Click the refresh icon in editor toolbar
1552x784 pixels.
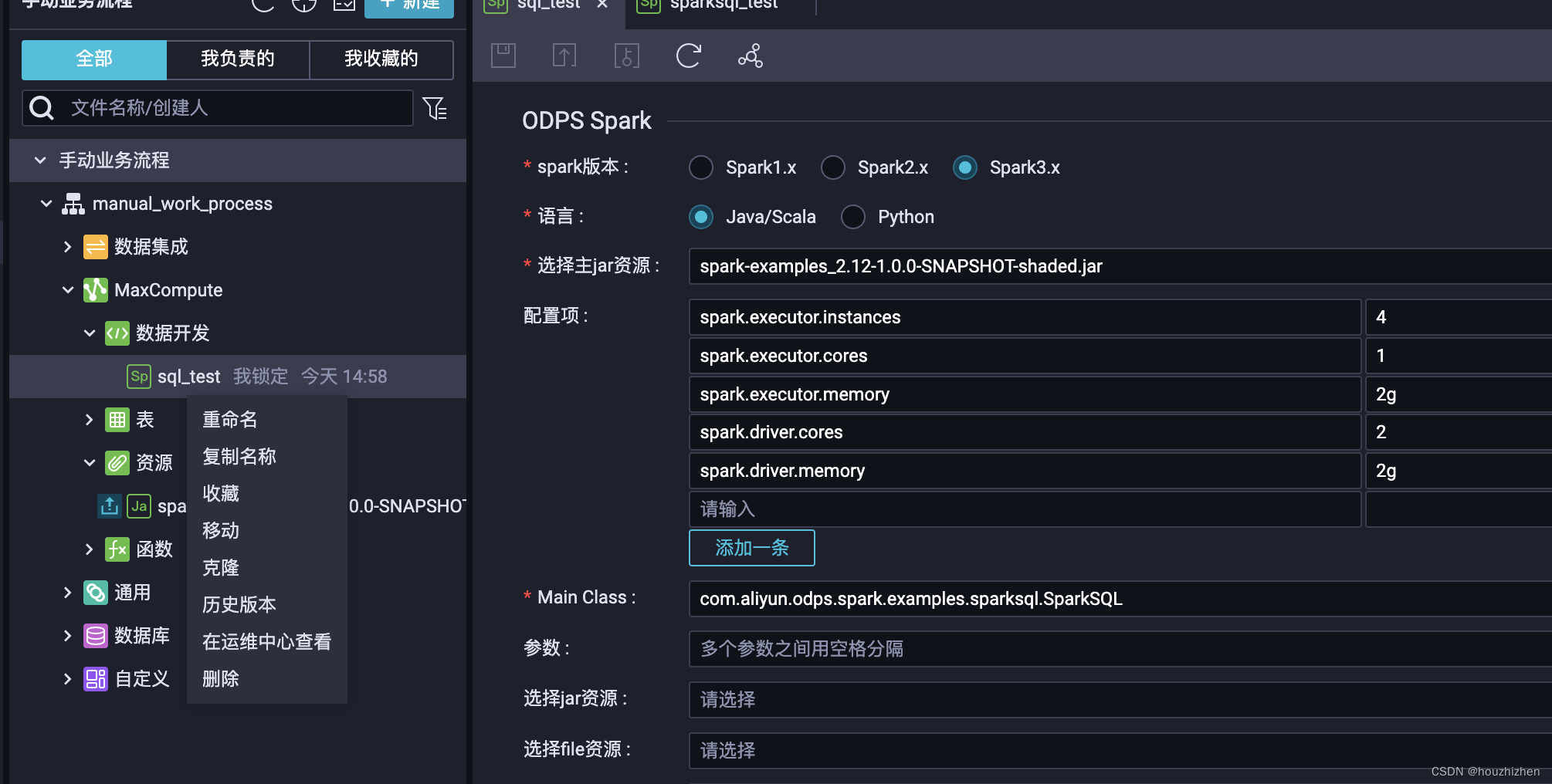pos(688,56)
